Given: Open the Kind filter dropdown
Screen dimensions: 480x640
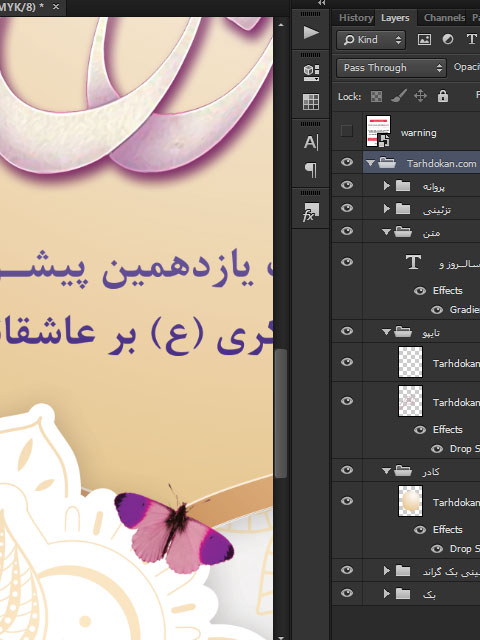Looking at the screenshot, I should (371, 40).
